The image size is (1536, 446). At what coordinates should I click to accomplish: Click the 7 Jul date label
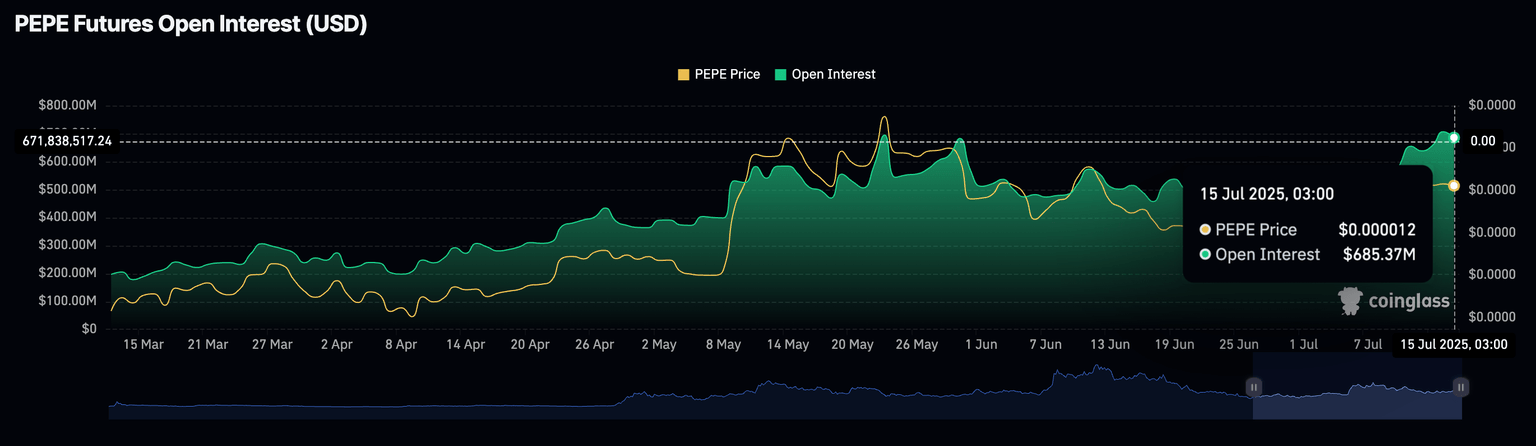[x=1367, y=344]
